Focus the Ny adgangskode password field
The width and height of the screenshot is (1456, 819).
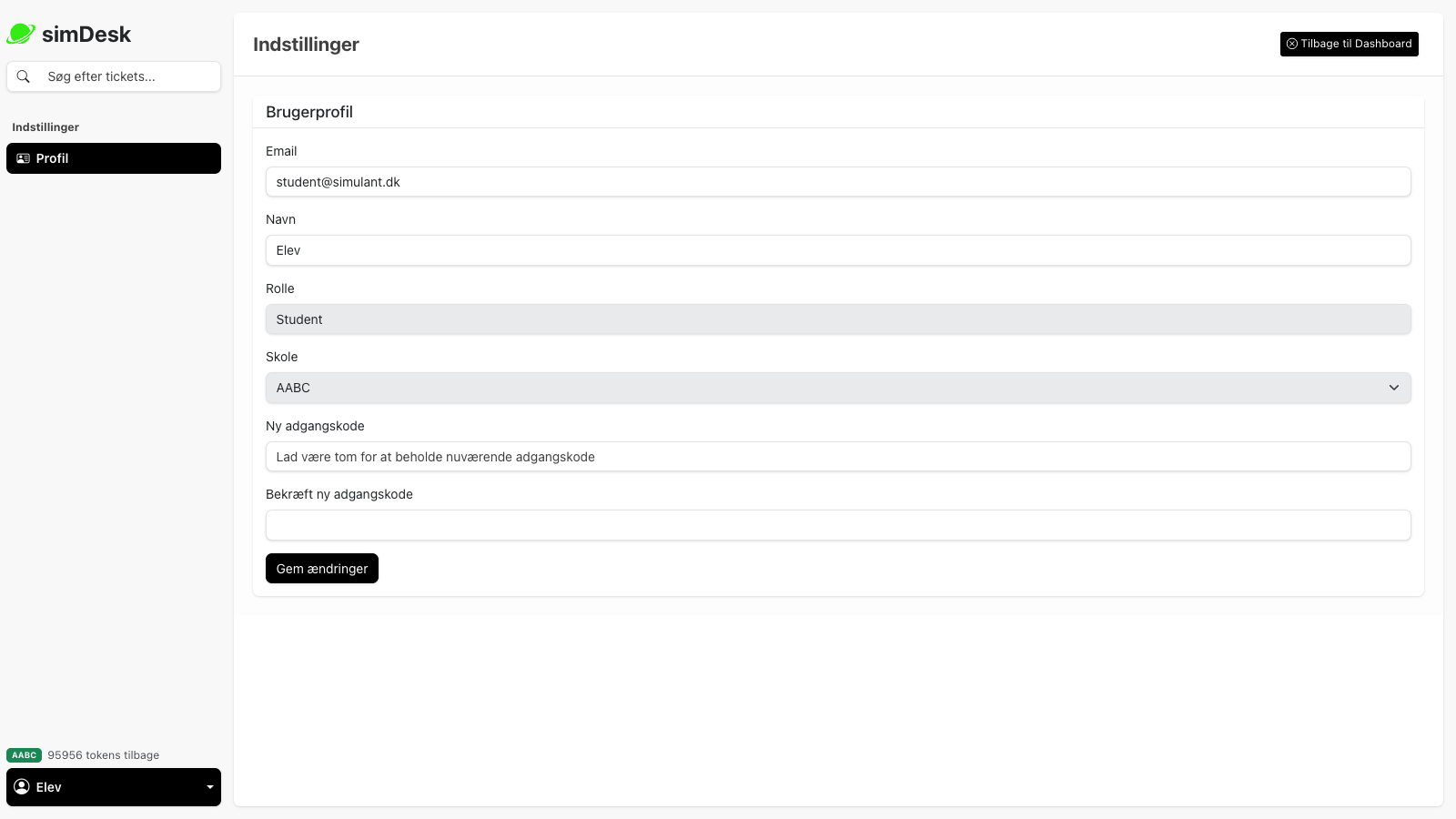tap(838, 457)
